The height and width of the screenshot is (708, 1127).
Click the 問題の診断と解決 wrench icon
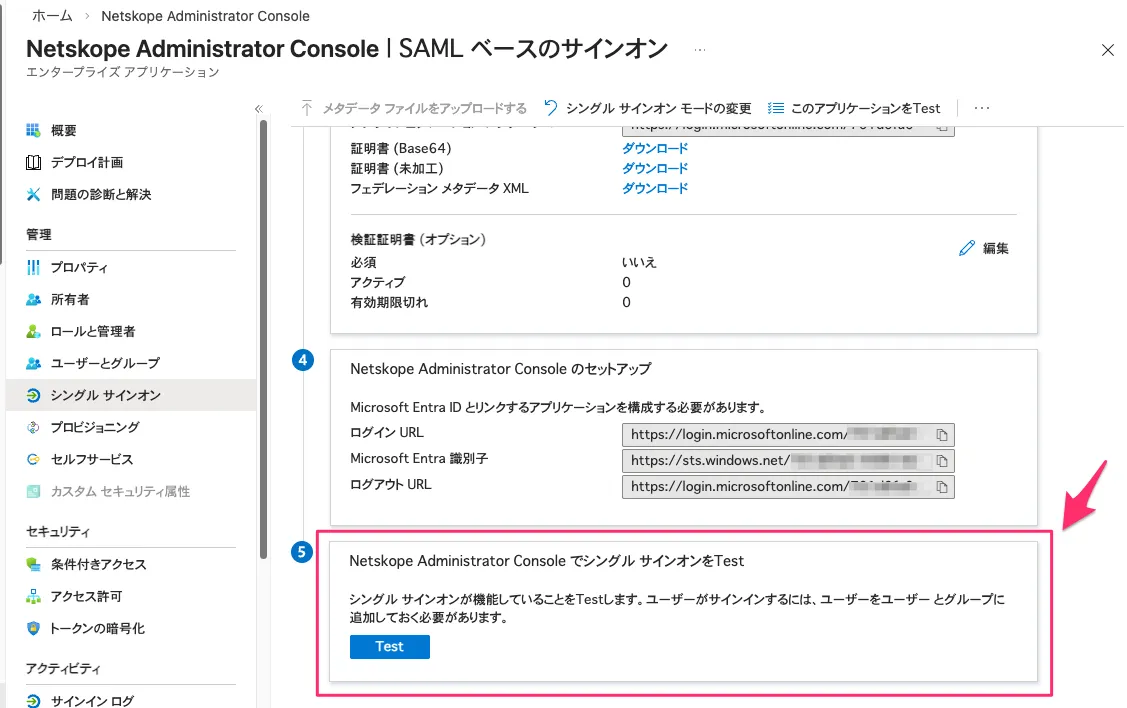(x=33, y=195)
